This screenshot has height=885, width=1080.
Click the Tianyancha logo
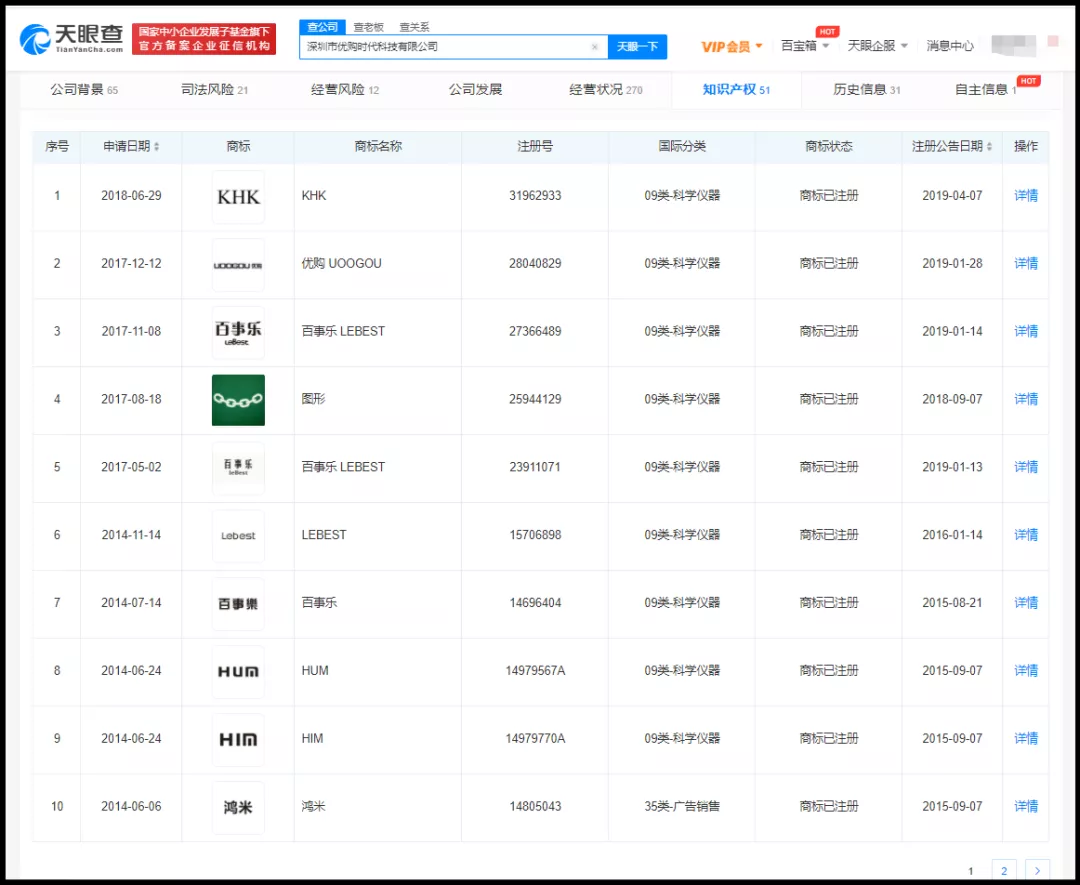coord(71,39)
